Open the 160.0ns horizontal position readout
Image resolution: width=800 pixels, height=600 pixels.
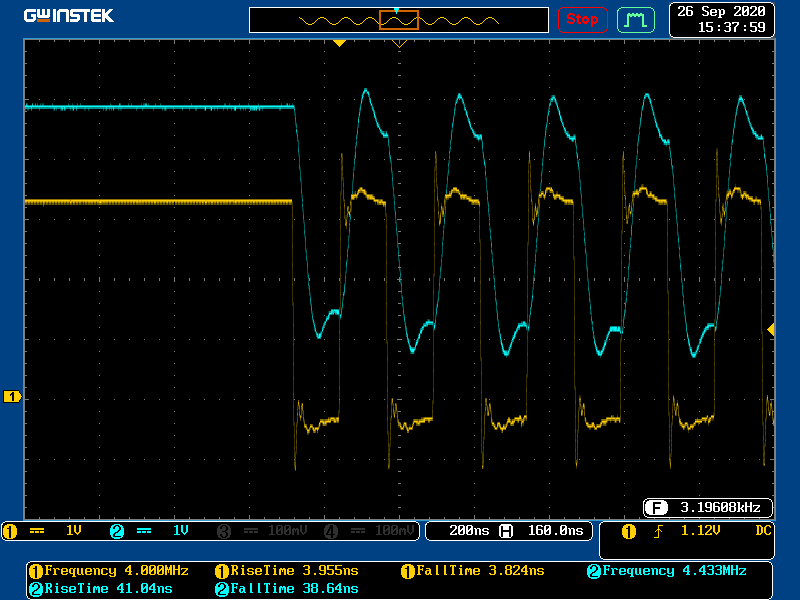[554, 530]
